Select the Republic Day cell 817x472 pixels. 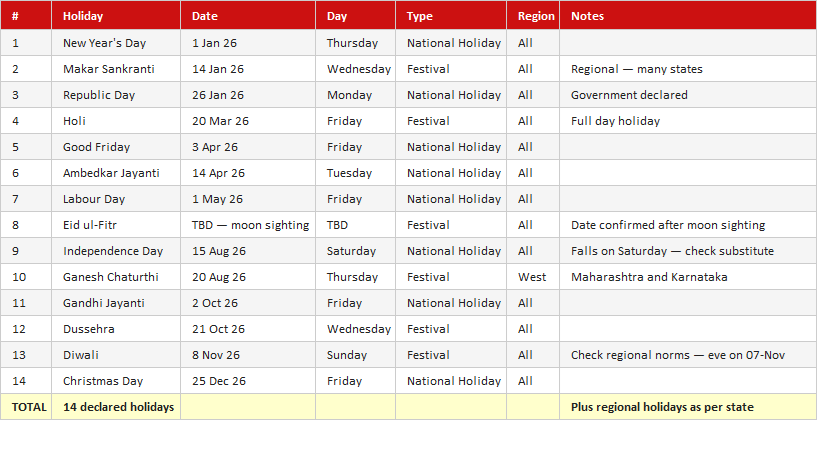[x=116, y=95]
